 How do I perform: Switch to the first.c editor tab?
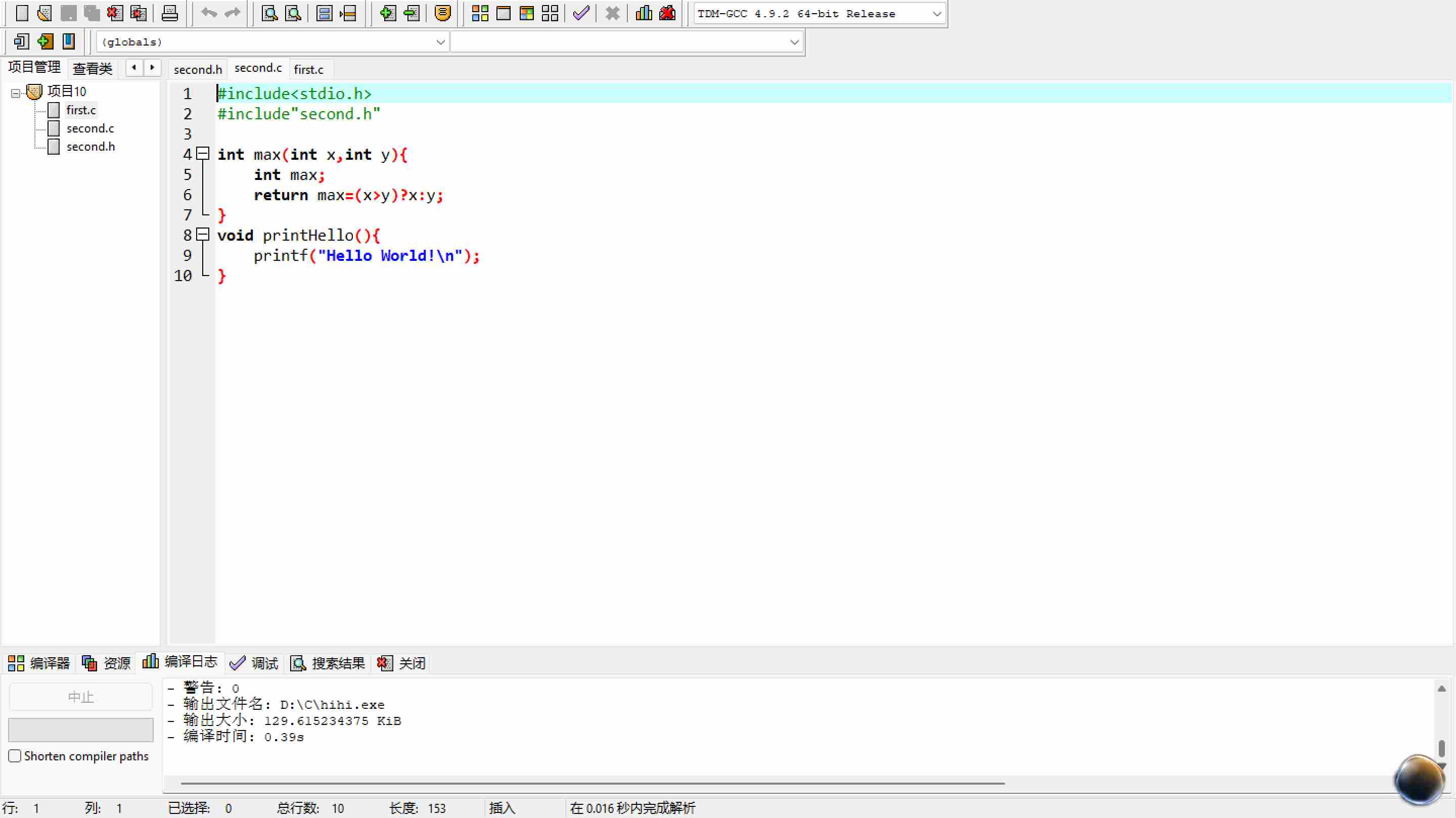click(308, 70)
